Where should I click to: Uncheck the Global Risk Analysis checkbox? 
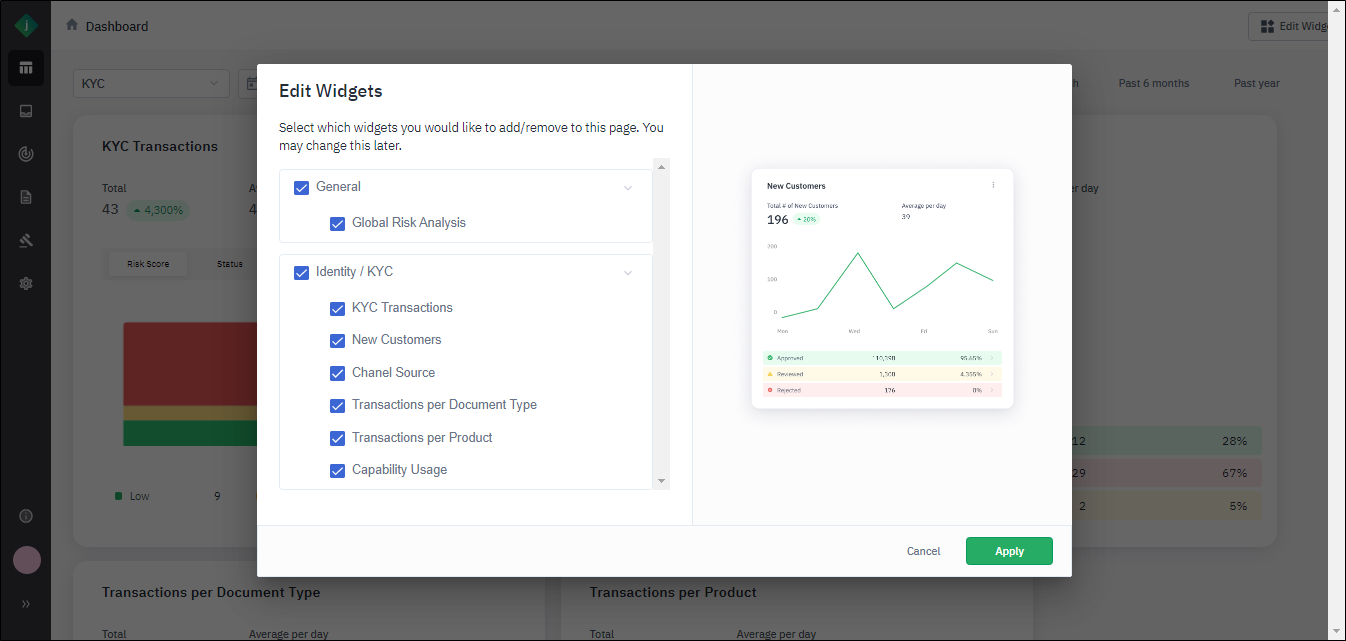click(338, 223)
